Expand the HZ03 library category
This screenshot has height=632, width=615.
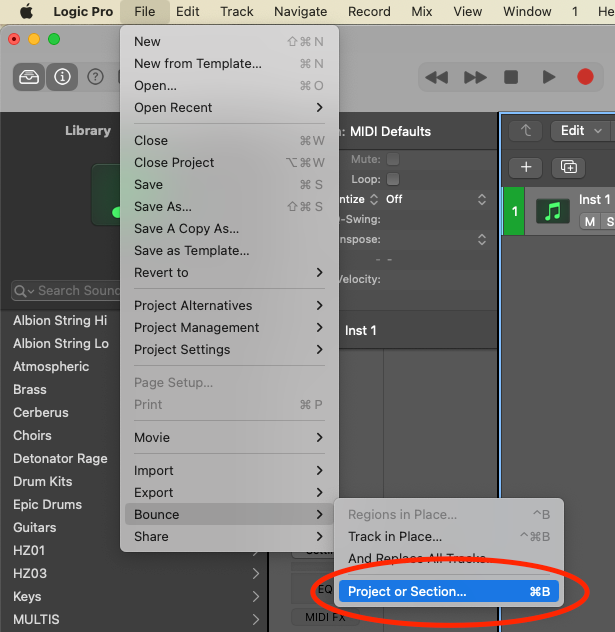click(x=256, y=573)
